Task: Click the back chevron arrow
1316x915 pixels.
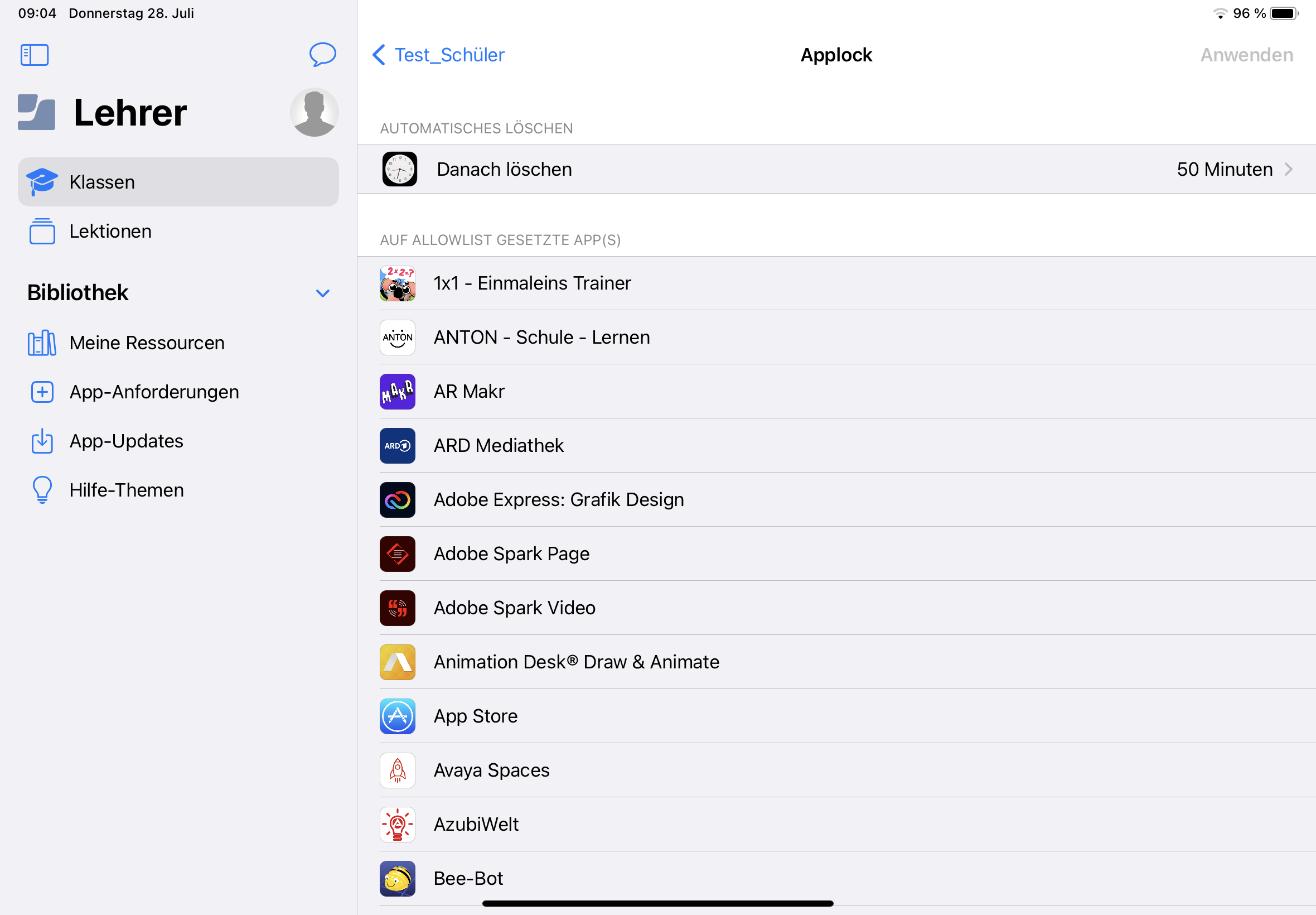Action: [379, 55]
